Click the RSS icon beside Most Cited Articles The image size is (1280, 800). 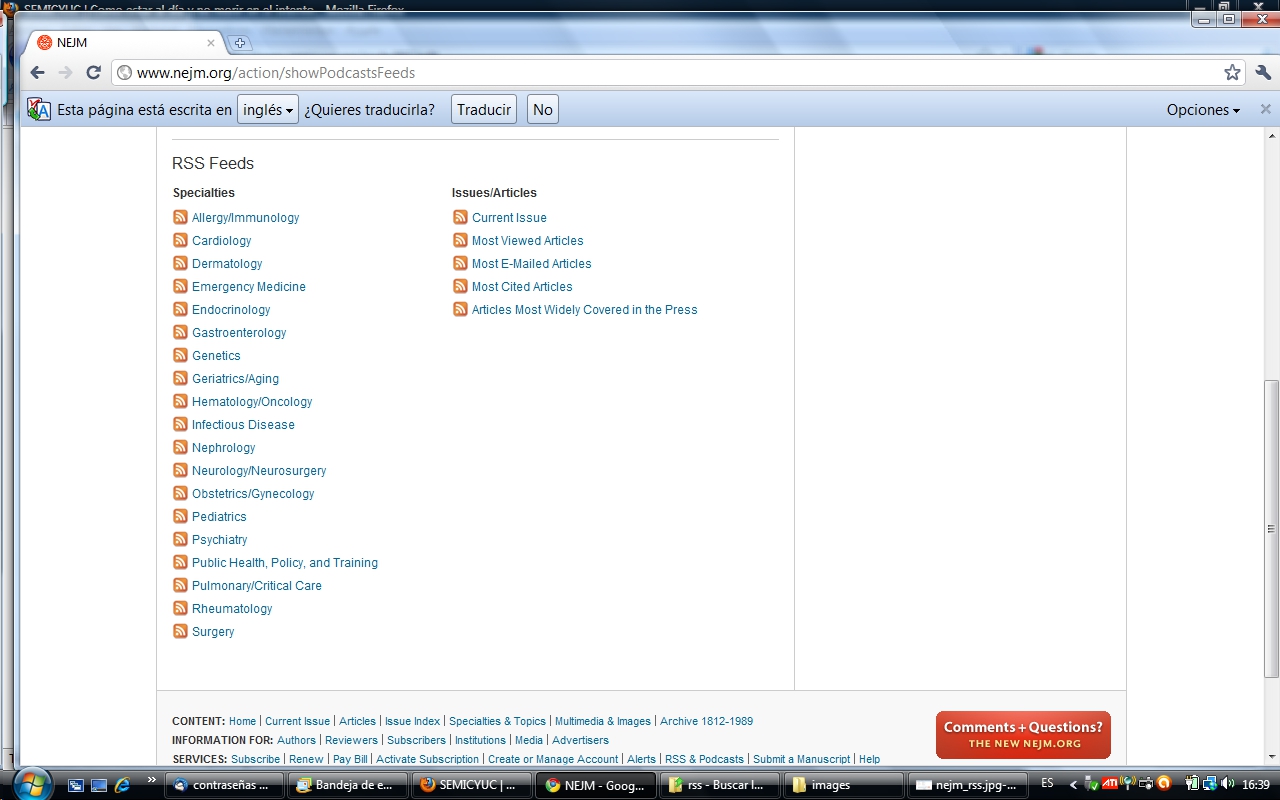460,286
